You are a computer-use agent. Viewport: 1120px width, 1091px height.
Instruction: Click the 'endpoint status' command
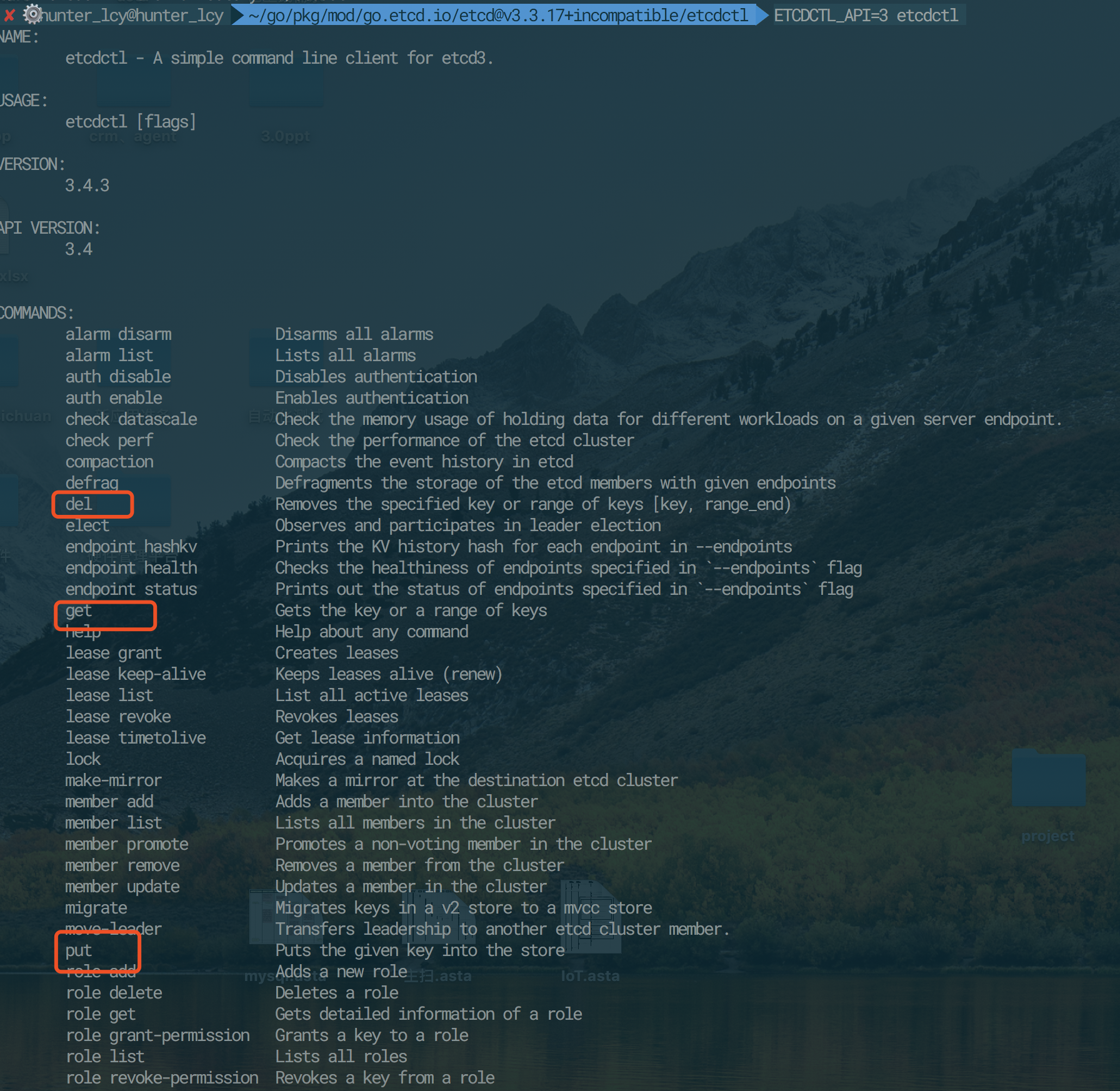(x=131, y=589)
